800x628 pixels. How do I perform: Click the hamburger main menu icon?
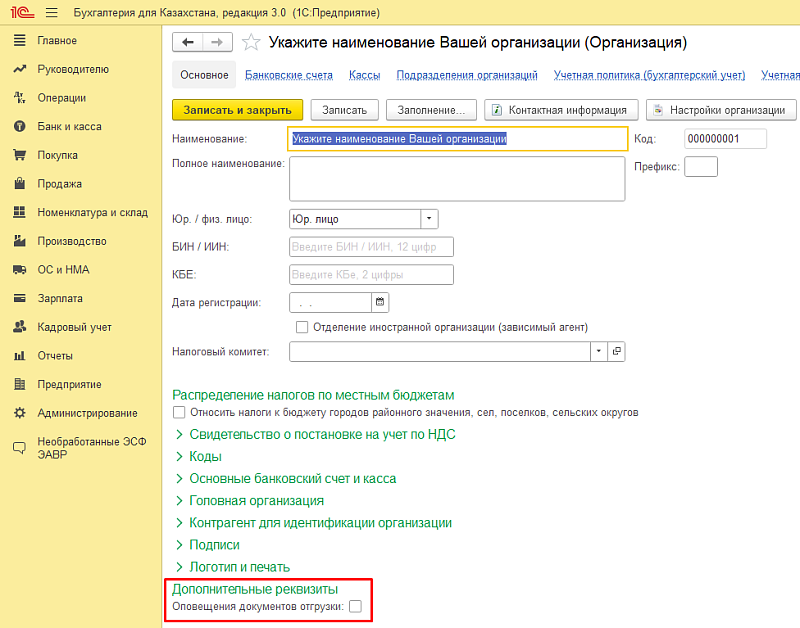click(x=51, y=12)
